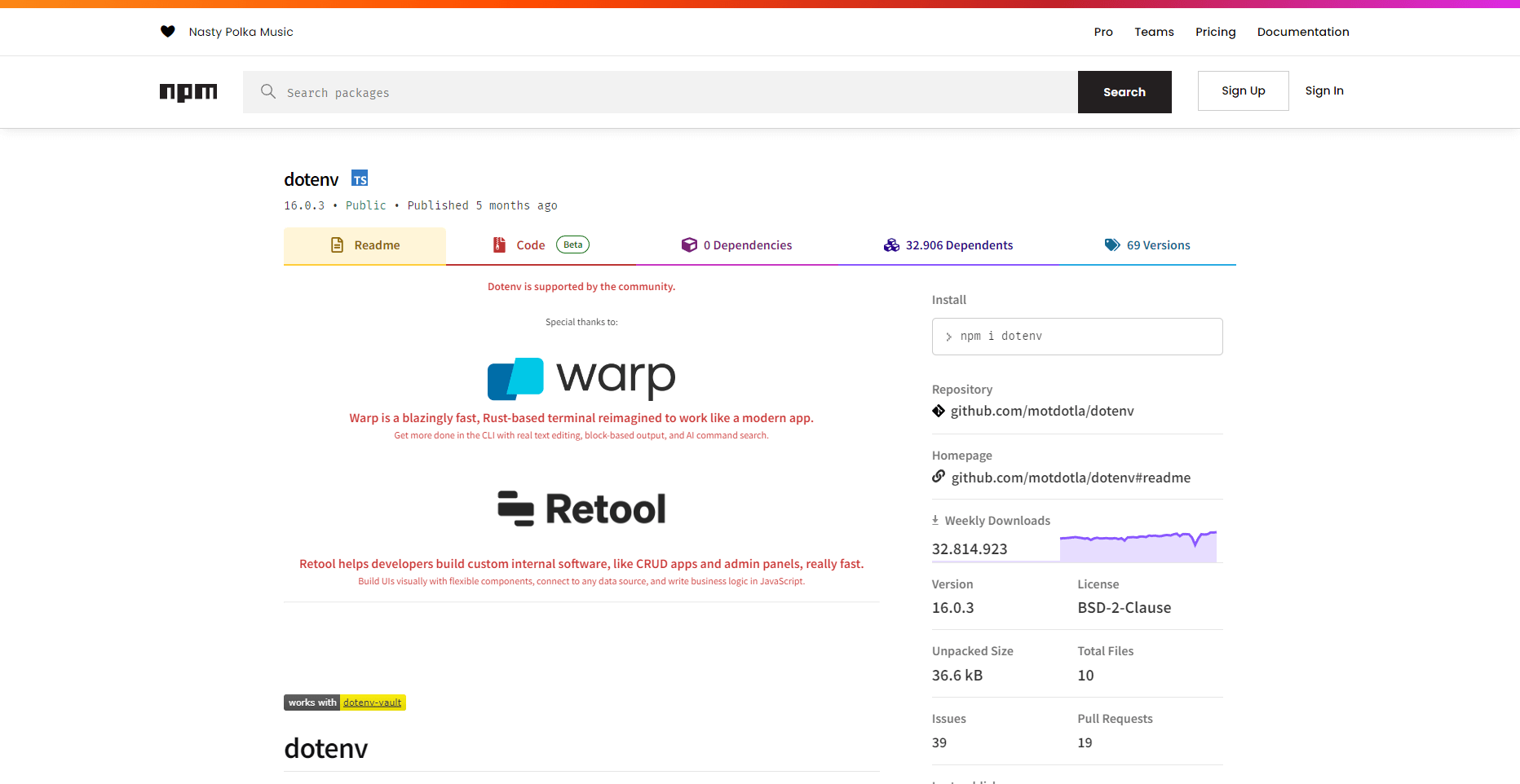Click the Beta badge next to Code
1520x784 pixels.
[x=572, y=244]
